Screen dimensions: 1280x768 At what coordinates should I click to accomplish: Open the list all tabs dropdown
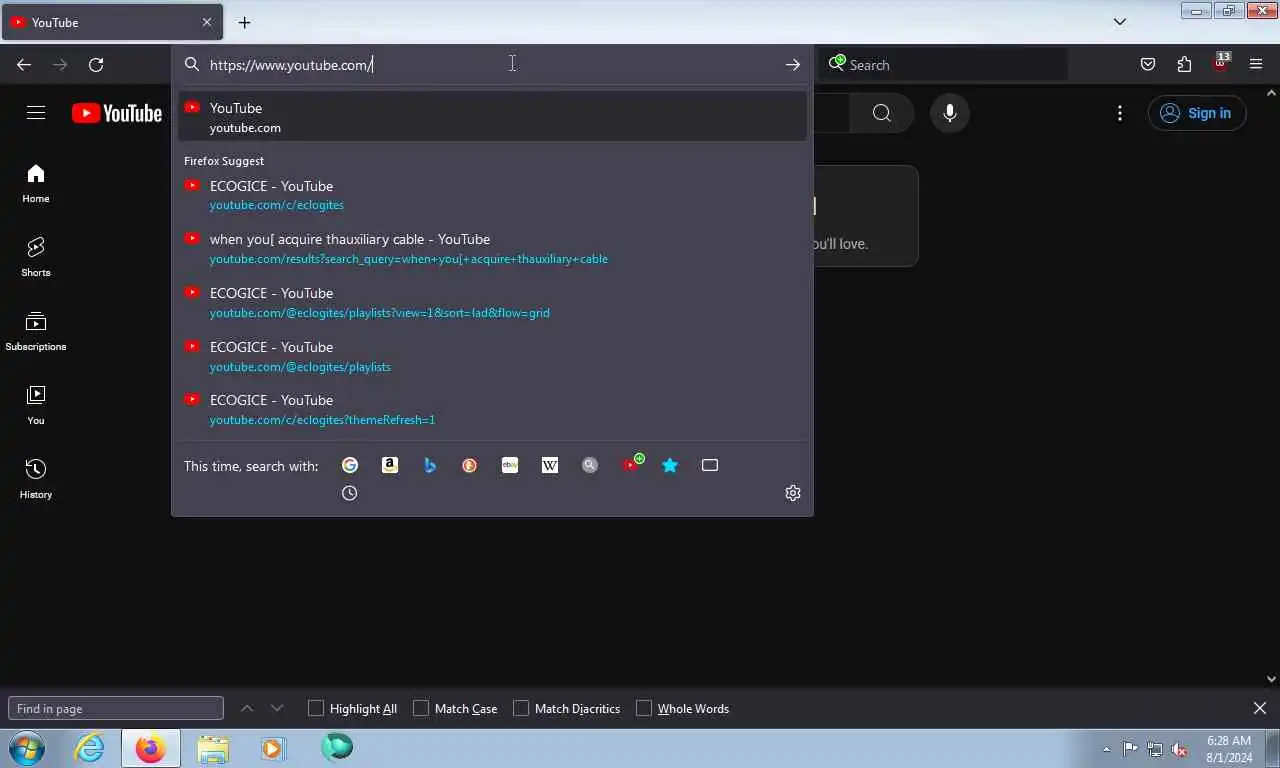[1120, 21]
